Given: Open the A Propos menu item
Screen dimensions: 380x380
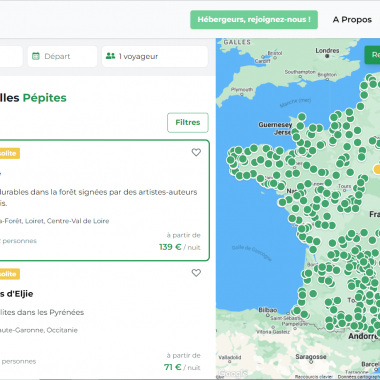Looking at the screenshot, I should tap(352, 20).
